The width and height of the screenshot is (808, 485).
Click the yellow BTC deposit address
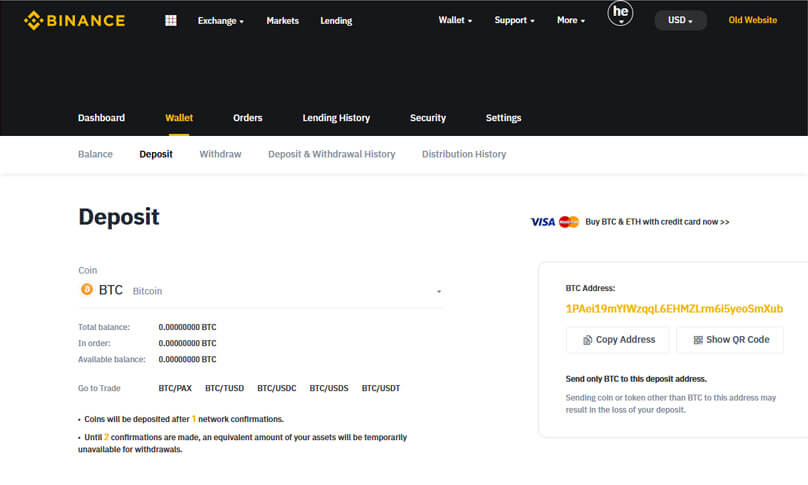[674, 309]
